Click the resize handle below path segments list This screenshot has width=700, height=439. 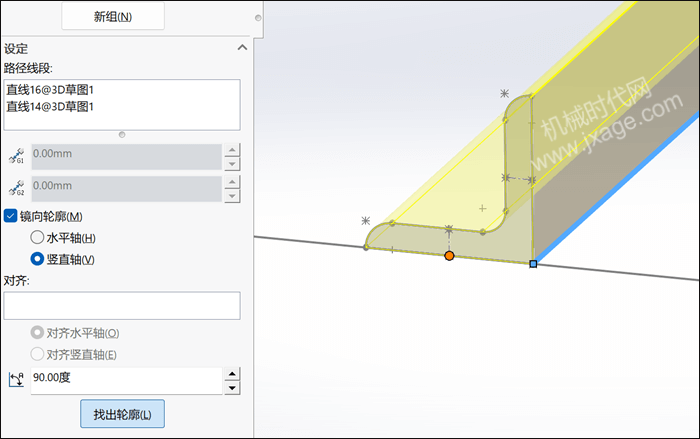click(122, 134)
